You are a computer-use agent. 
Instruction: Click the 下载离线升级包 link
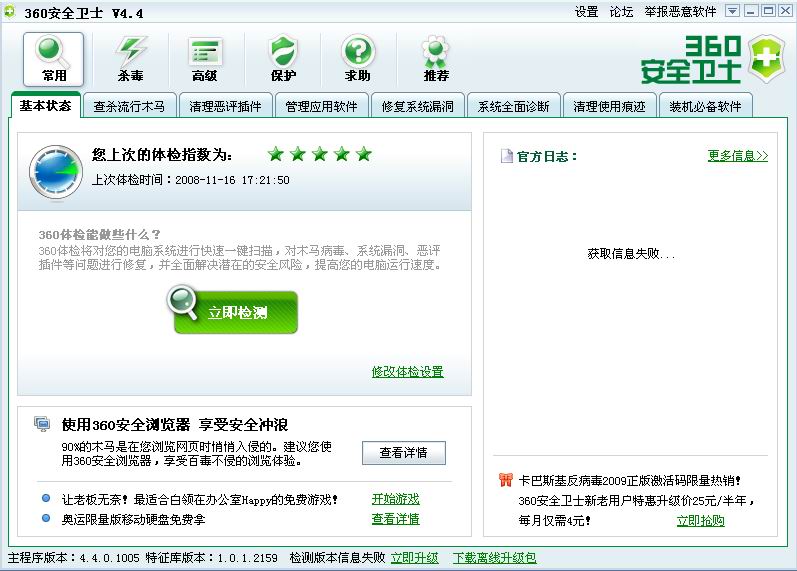coord(495,558)
